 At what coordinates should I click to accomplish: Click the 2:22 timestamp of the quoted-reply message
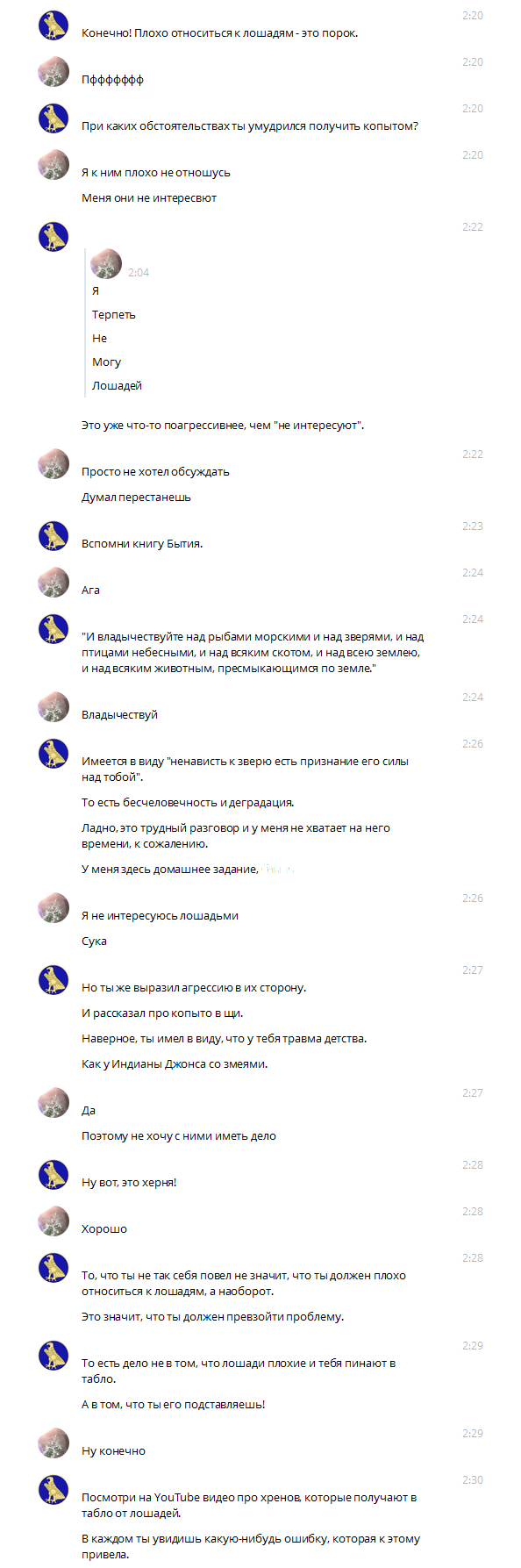click(473, 226)
